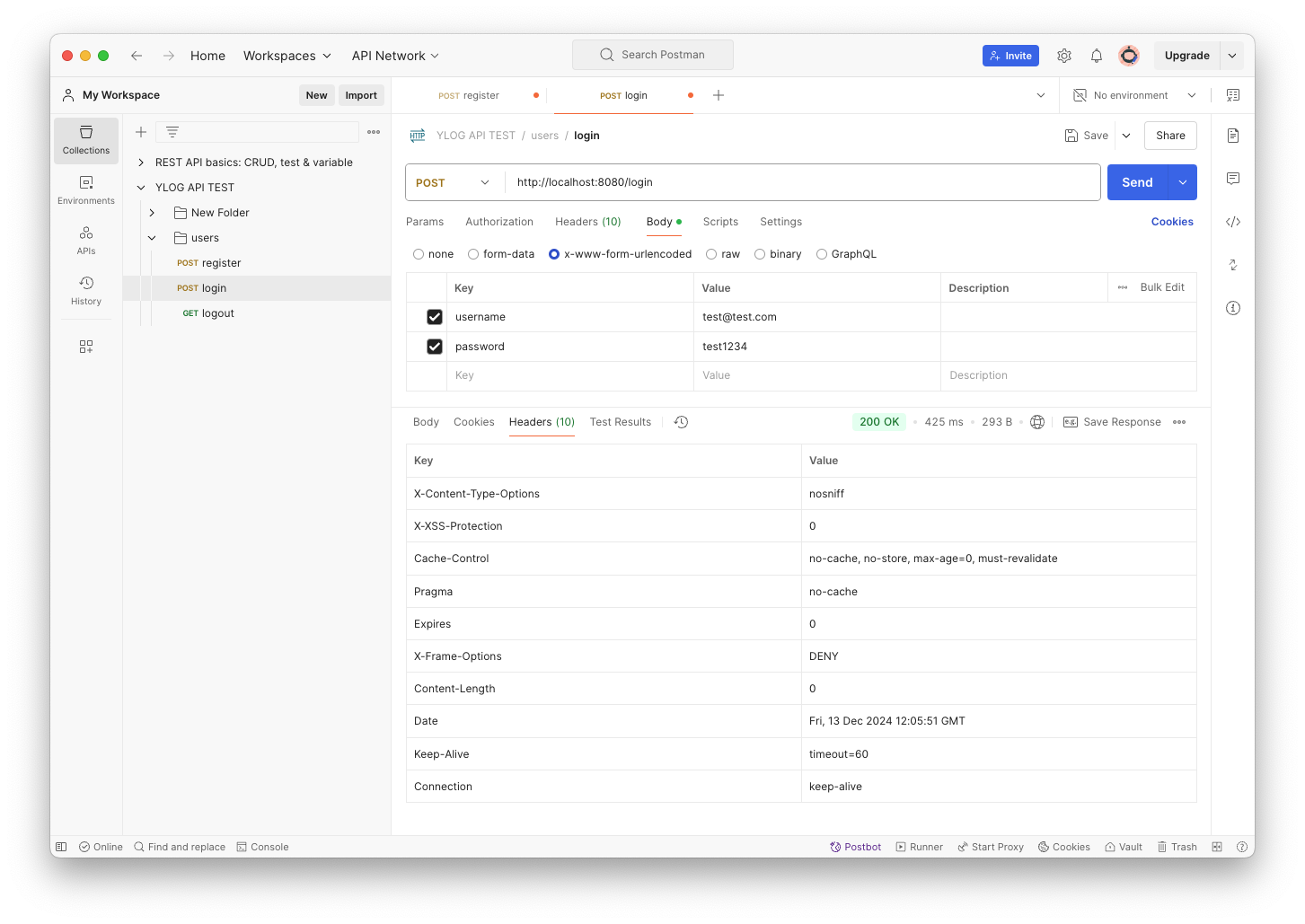The height and width of the screenshot is (924, 1305).
Task: Open the settings gear icon
Action: (1064, 56)
